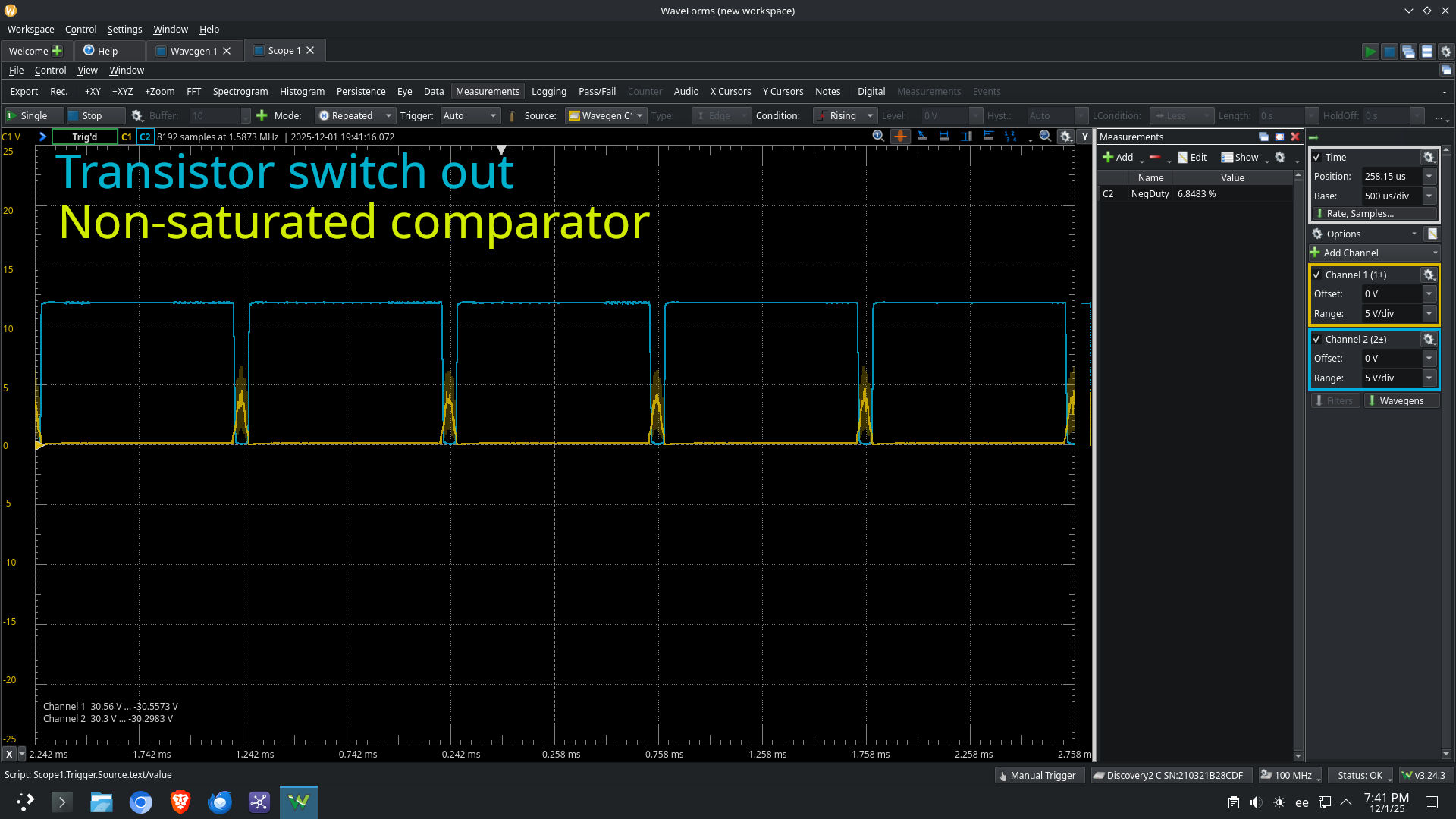
Task: Click the orange cursor tool icon
Action: click(x=900, y=136)
